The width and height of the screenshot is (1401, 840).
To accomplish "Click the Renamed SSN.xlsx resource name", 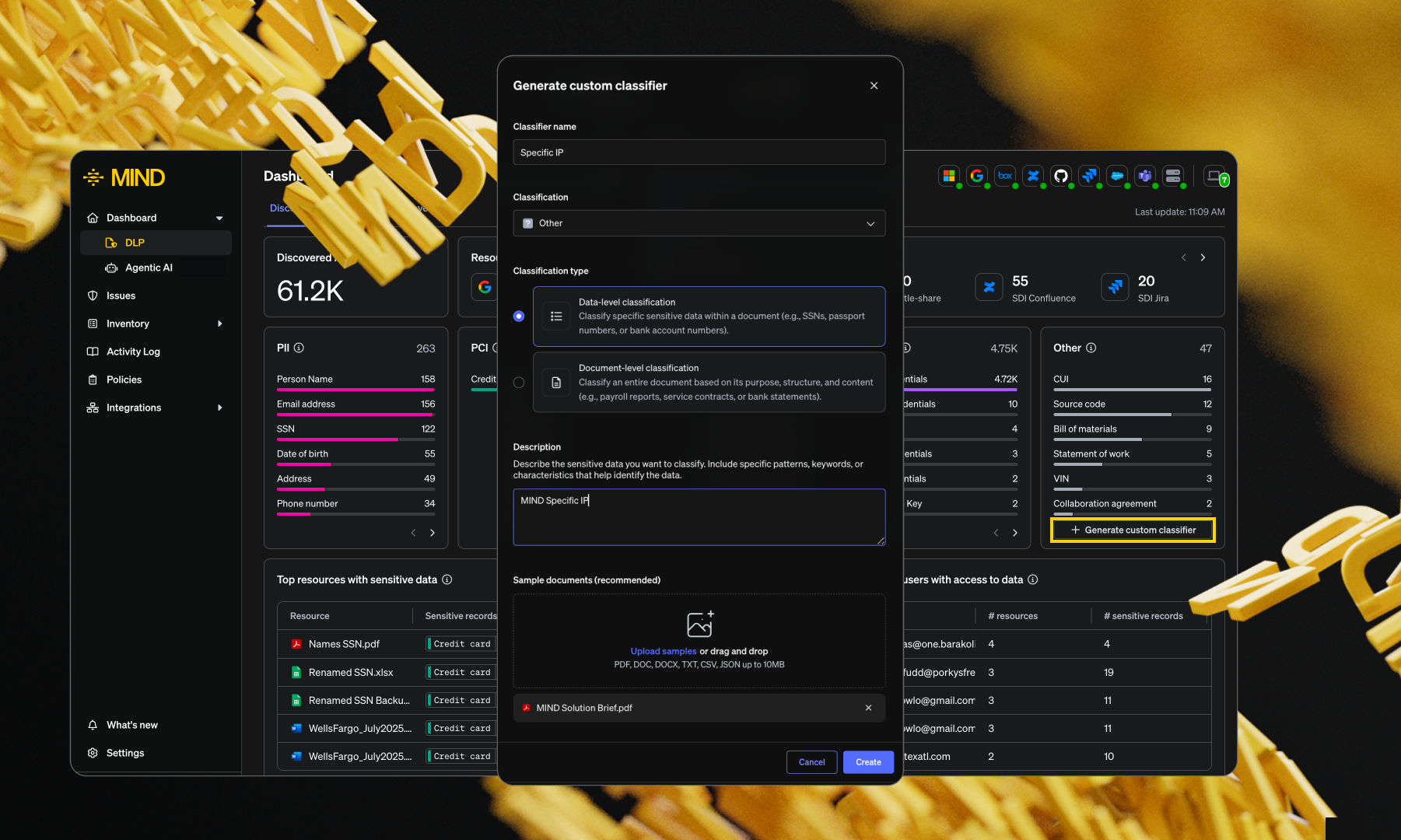I will [351, 672].
